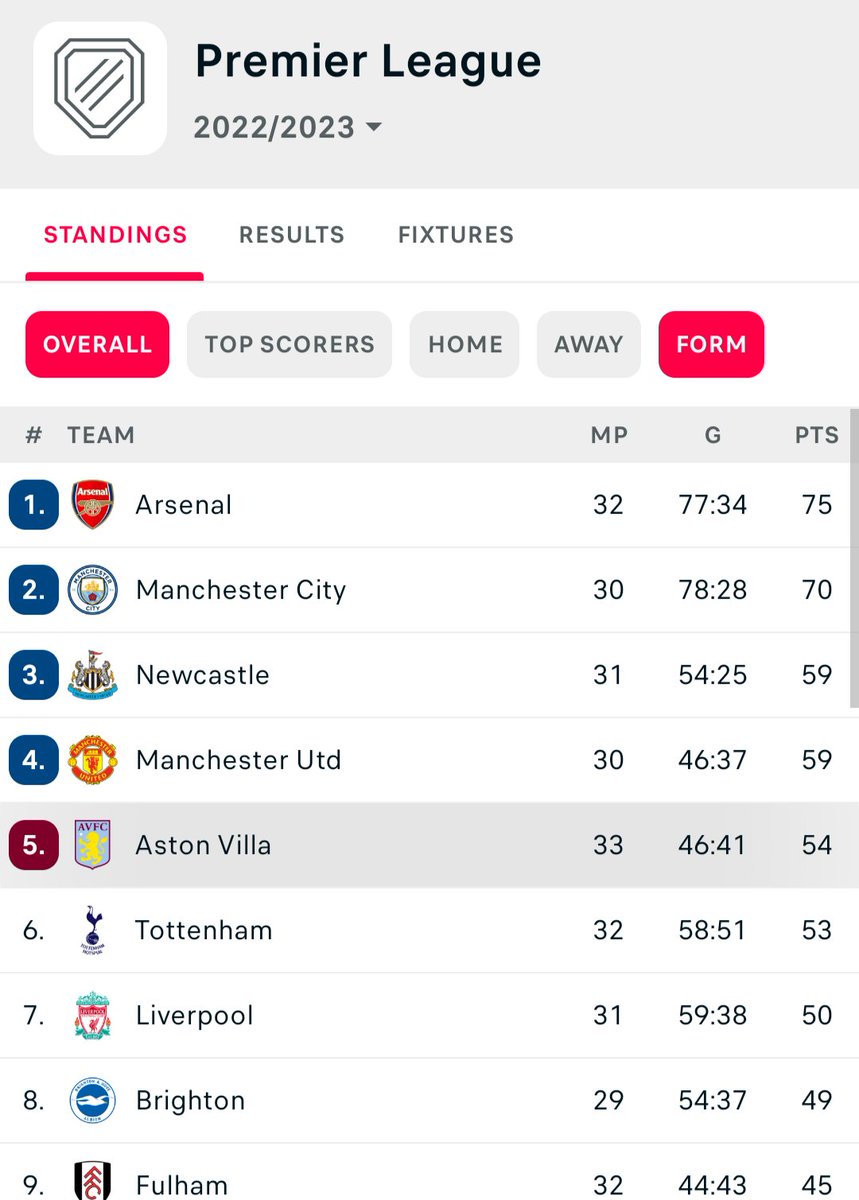859x1200 pixels.
Task: Click the Premier League logo icon
Action: [100, 88]
